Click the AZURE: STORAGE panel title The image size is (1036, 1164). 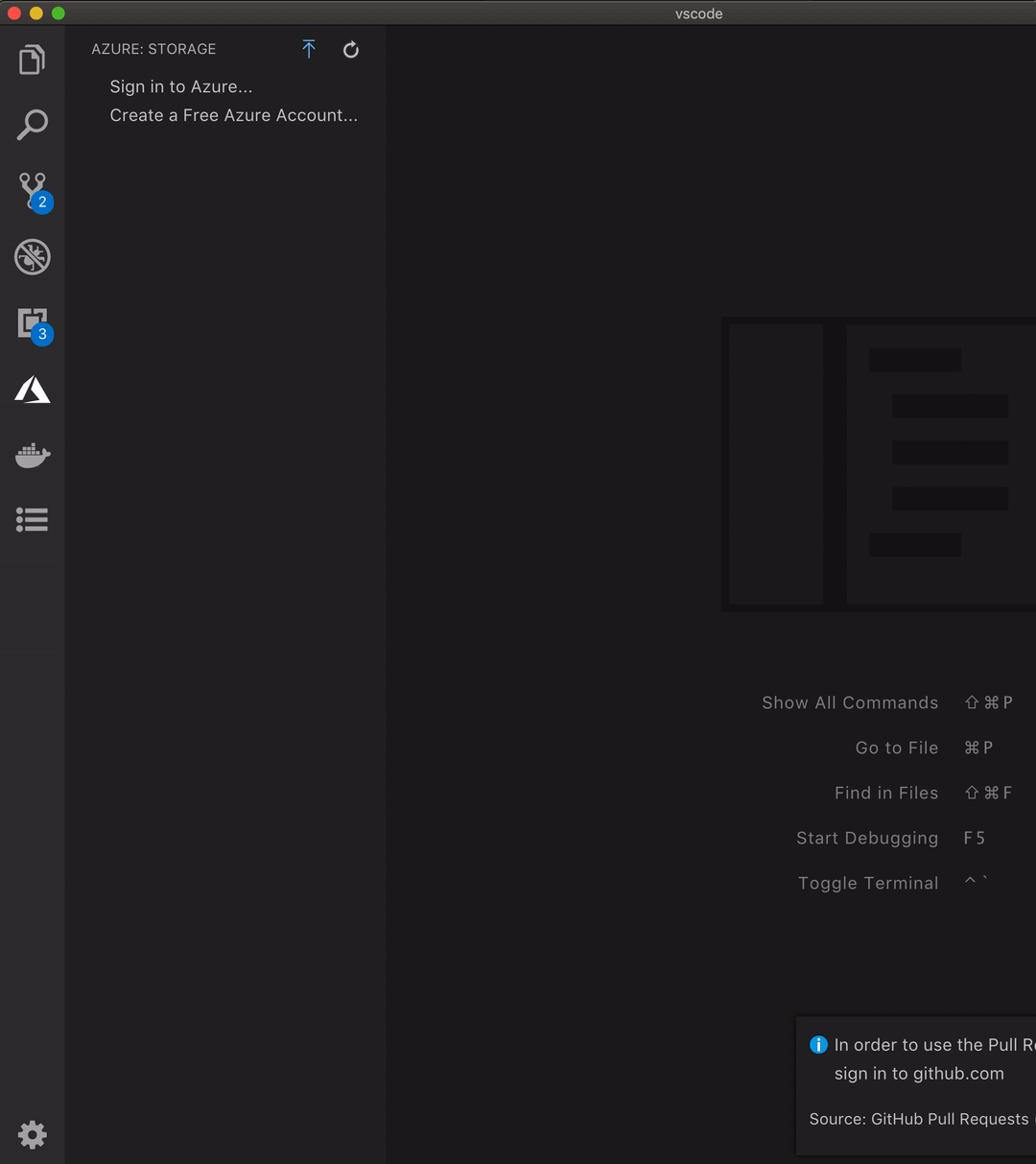click(x=153, y=49)
